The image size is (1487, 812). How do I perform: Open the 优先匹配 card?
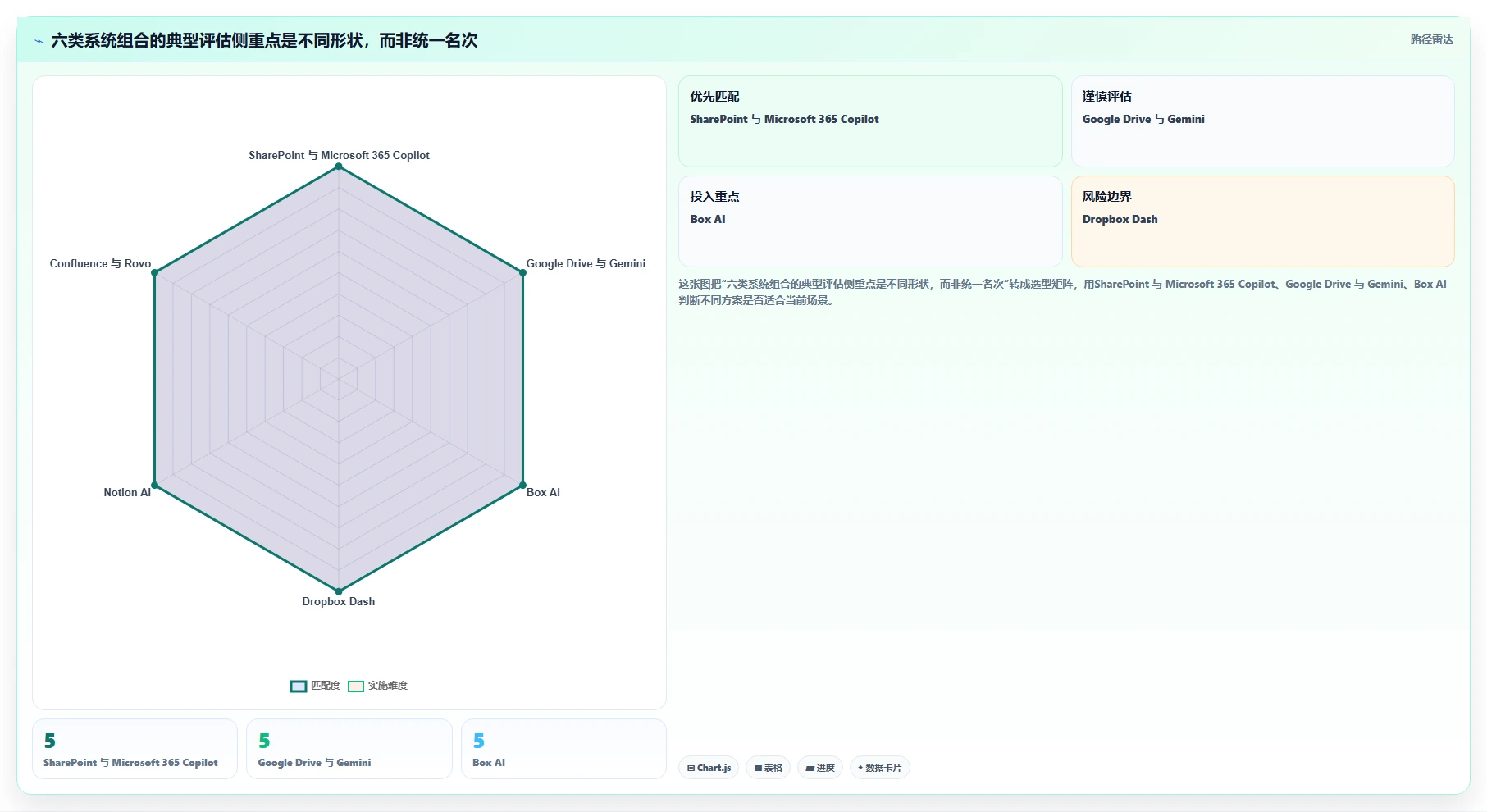pyautogui.click(x=870, y=121)
